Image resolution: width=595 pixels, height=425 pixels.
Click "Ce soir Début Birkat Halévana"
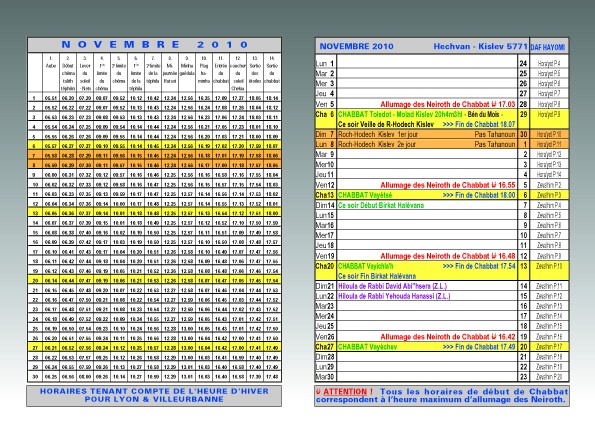[x=381, y=205]
